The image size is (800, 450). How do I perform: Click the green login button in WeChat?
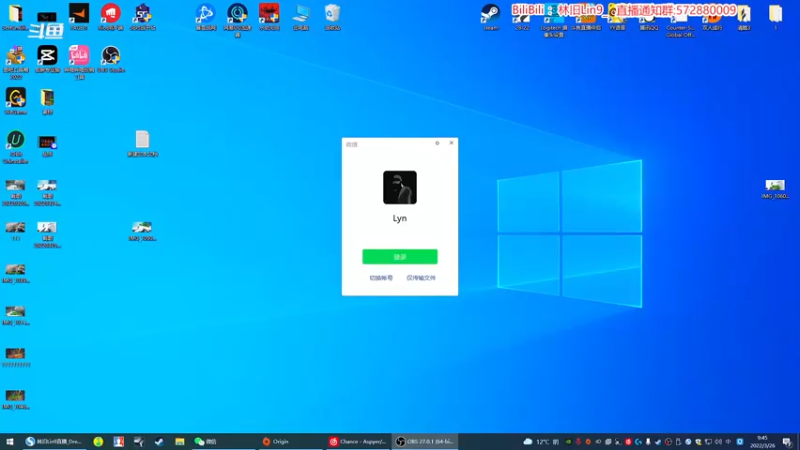[399, 257]
